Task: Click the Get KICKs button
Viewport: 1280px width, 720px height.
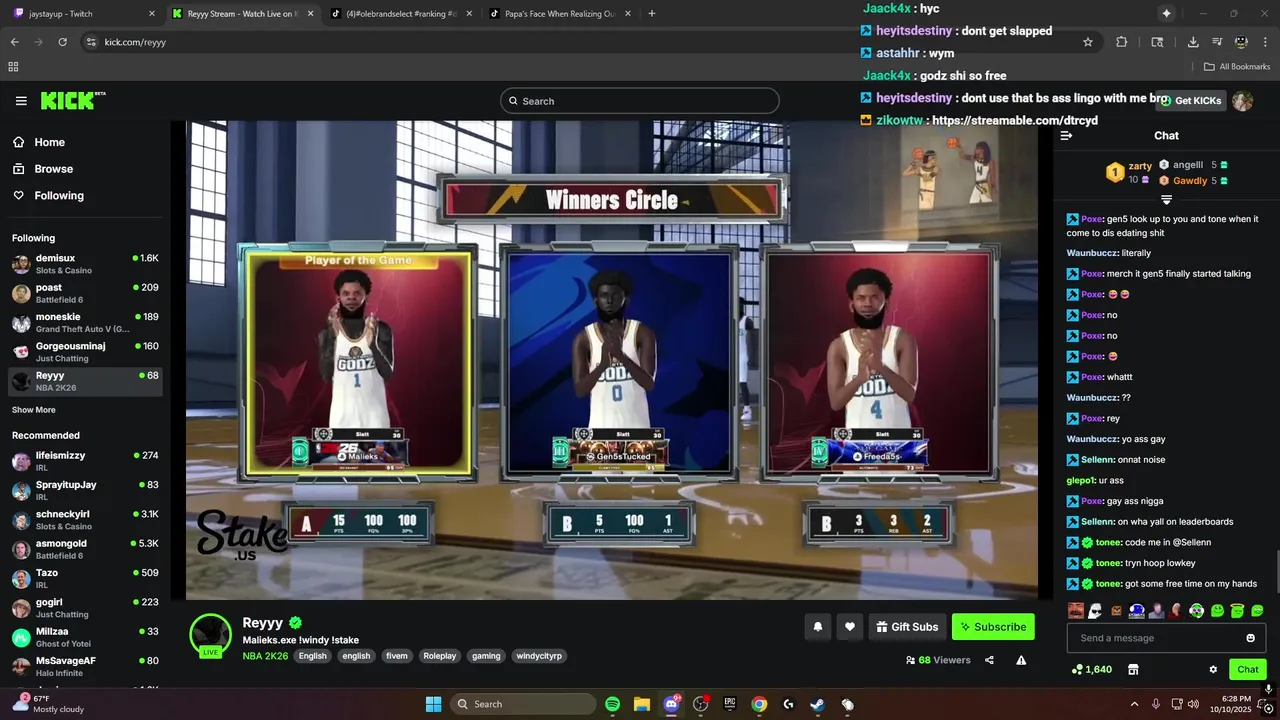Action: click(x=1190, y=101)
